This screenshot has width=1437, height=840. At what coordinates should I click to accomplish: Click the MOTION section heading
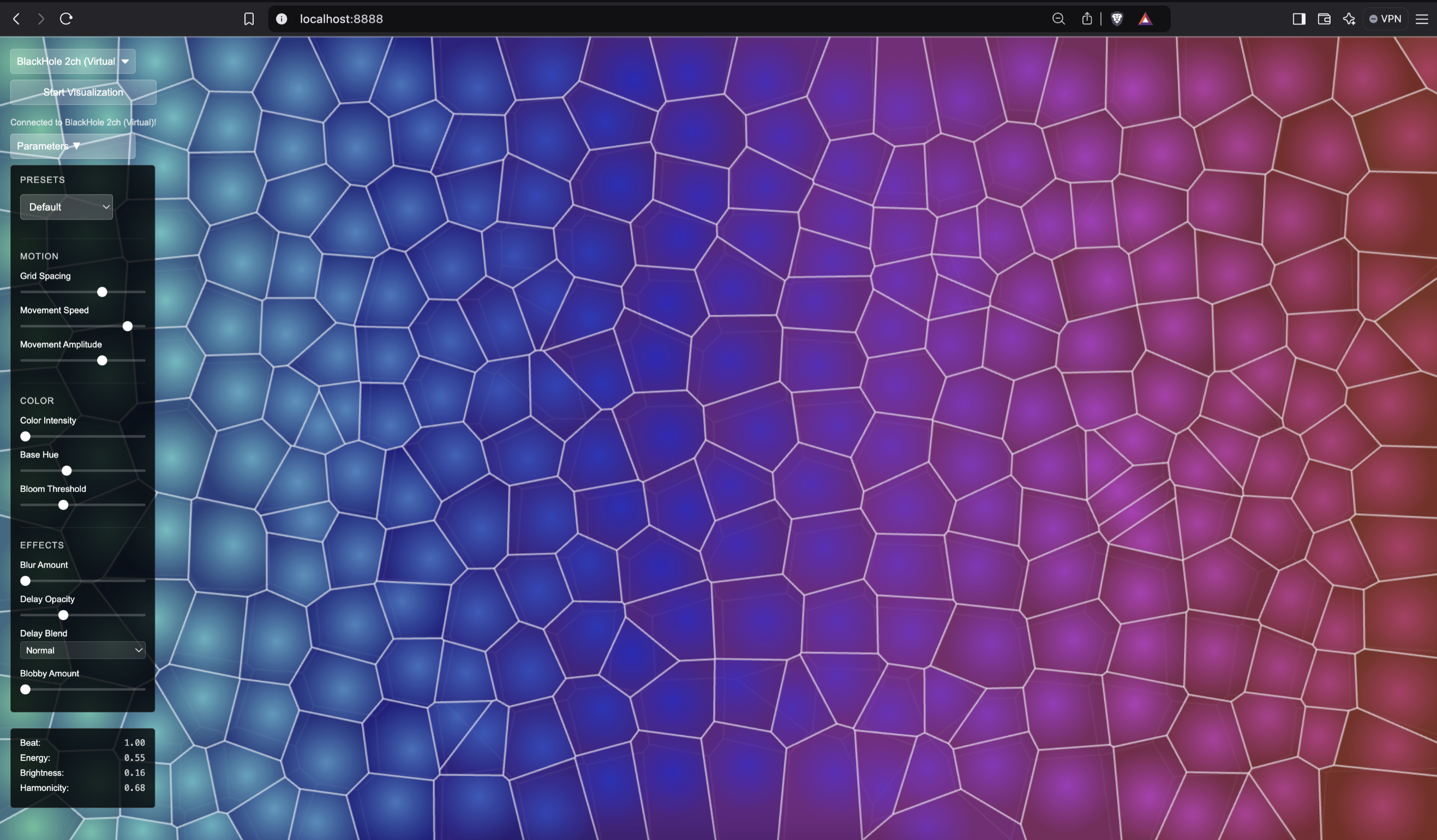click(39, 256)
